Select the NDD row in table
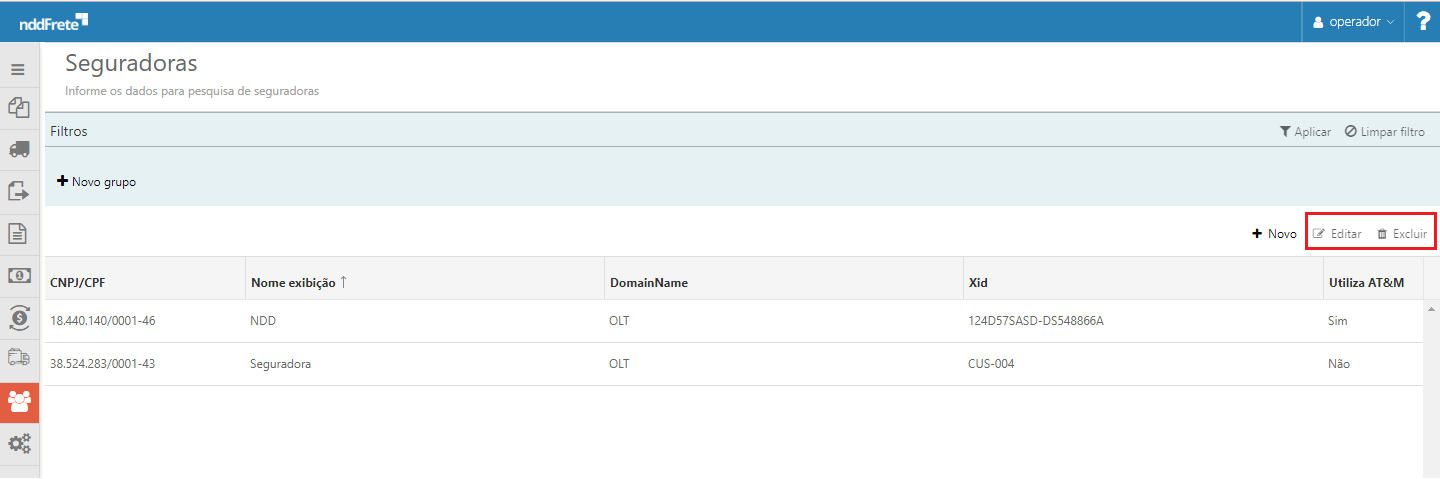Image resolution: width=1440 pixels, height=479 pixels. click(734, 321)
